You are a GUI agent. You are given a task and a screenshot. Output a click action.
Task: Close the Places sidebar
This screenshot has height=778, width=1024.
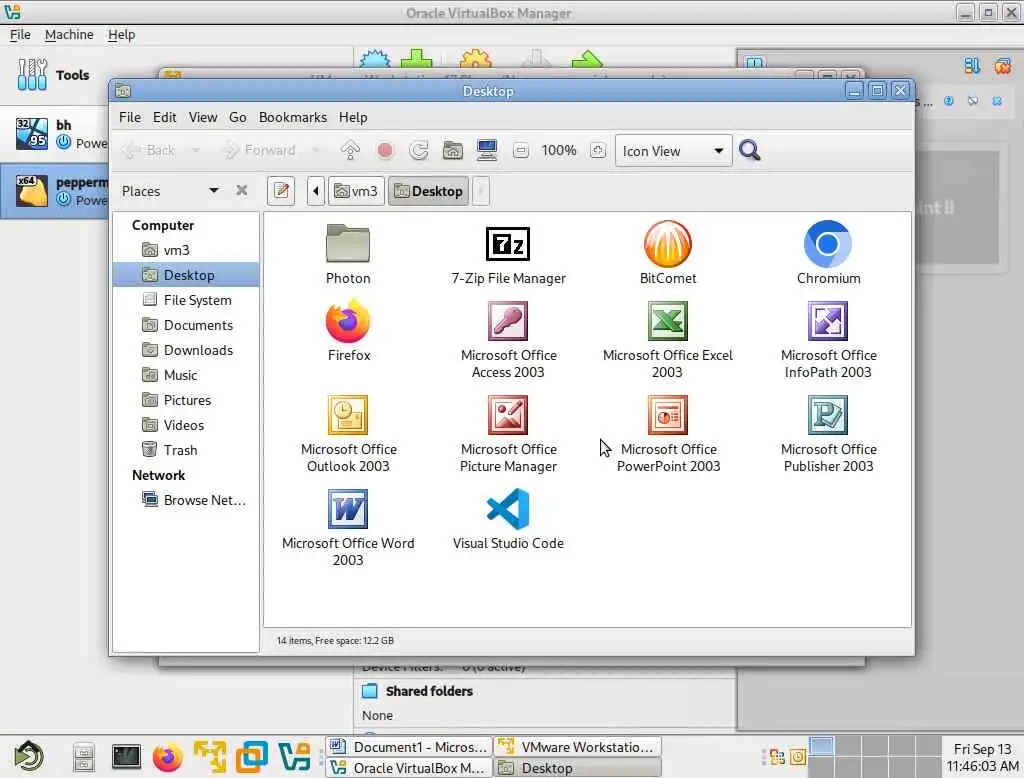pos(242,190)
